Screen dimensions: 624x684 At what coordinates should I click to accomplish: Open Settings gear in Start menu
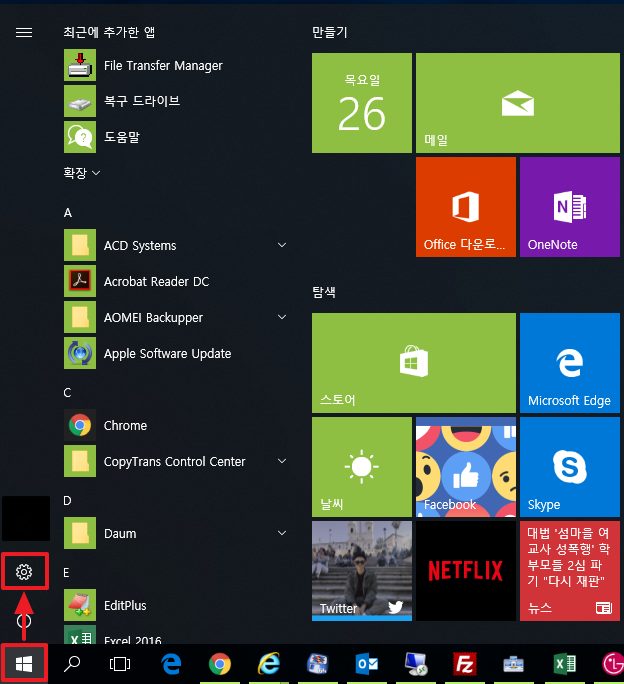coord(24,571)
